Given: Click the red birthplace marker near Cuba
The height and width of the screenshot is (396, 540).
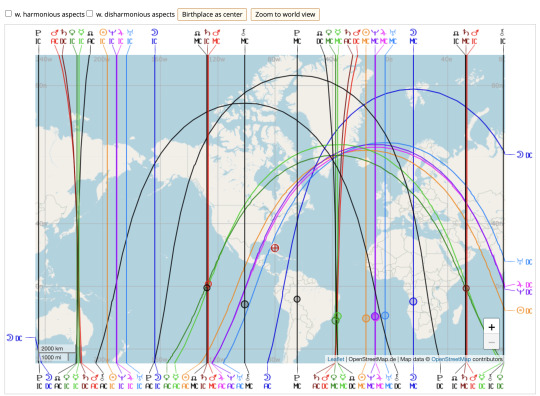Looking at the screenshot, I should [x=274, y=248].
